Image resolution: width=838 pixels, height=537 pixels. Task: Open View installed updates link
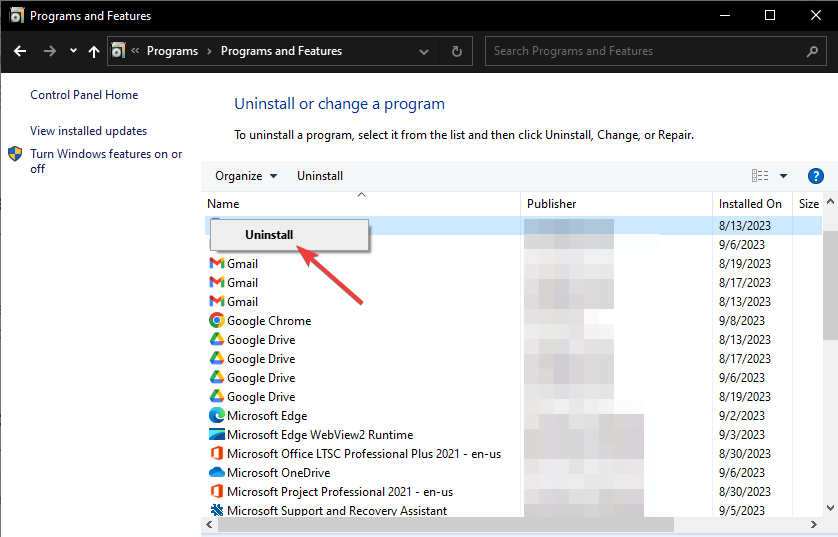(x=88, y=131)
